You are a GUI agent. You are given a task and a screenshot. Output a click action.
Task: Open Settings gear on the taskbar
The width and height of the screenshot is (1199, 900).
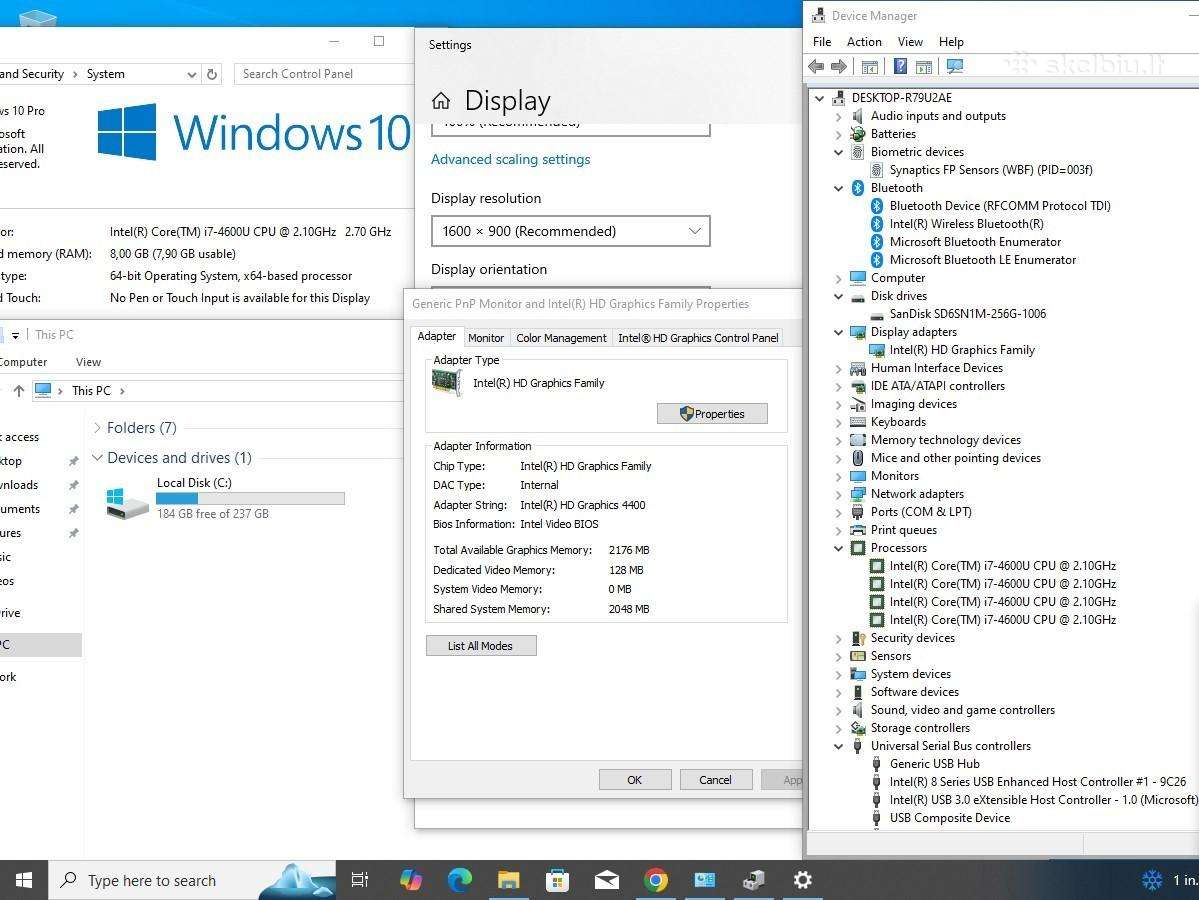coord(802,880)
